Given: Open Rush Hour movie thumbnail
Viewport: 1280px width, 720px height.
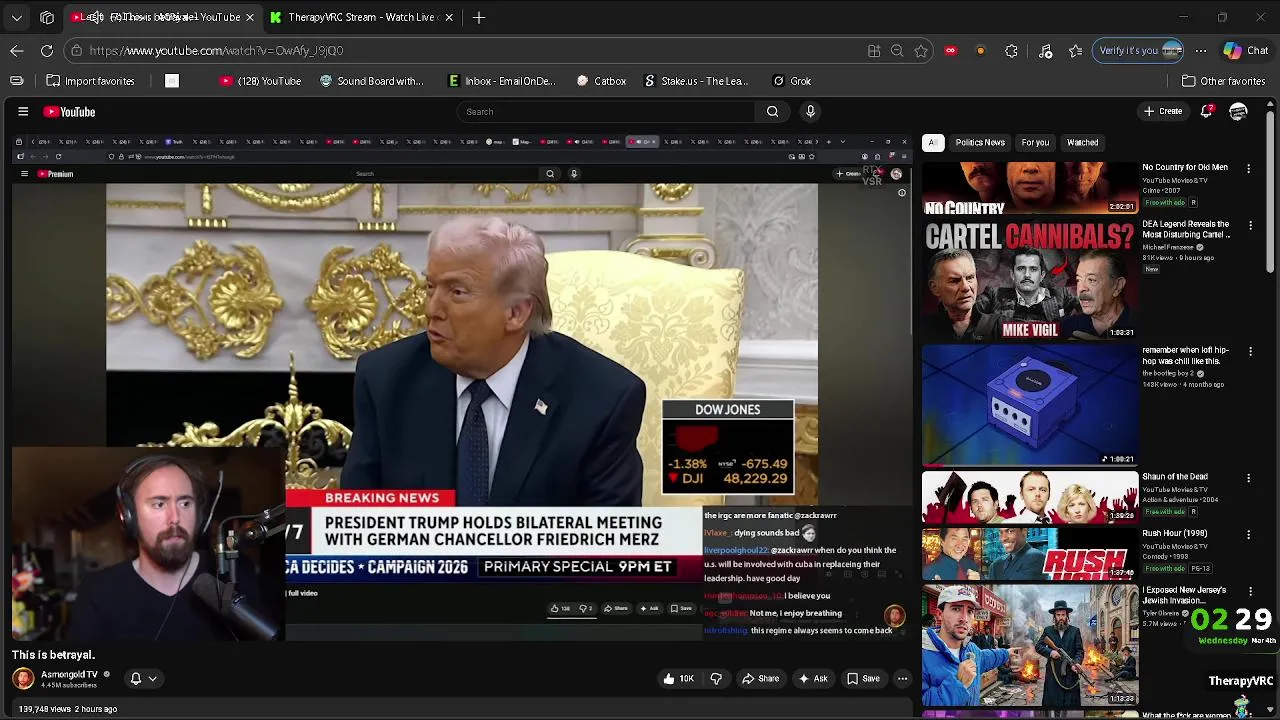Looking at the screenshot, I should pyautogui.click(x=1030, y=554).
